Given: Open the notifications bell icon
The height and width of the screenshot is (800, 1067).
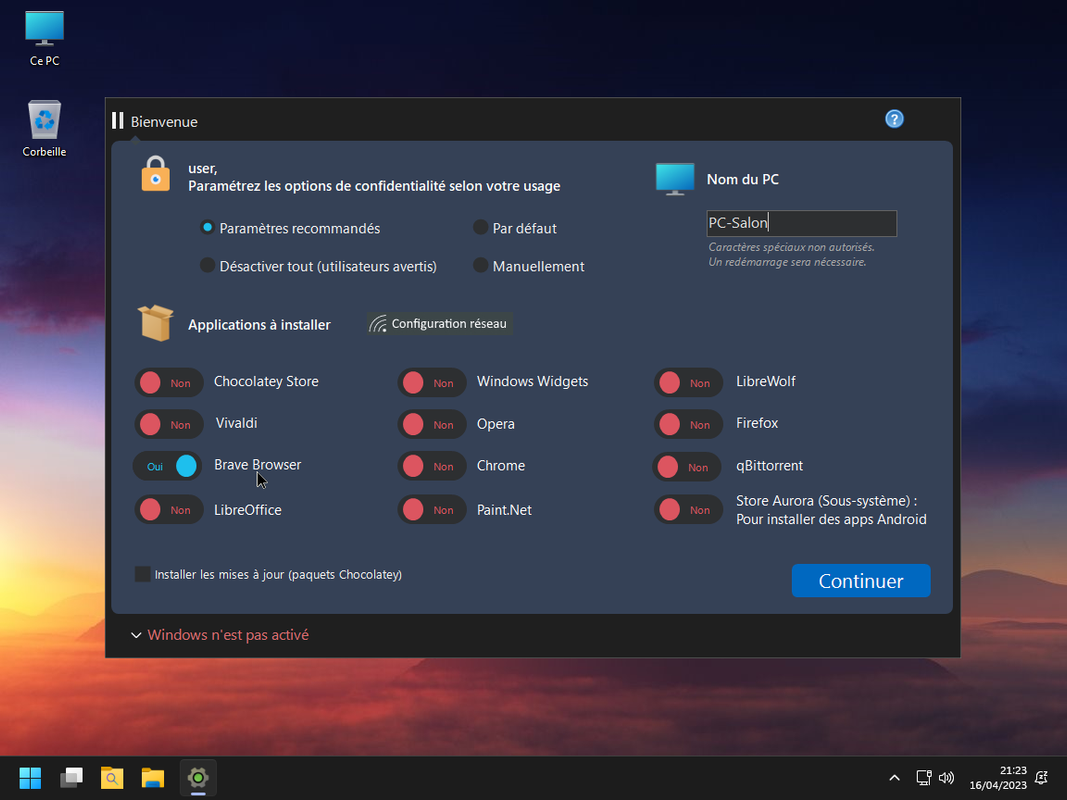Looking at the screenshot, I should [x=1041, y=778].
